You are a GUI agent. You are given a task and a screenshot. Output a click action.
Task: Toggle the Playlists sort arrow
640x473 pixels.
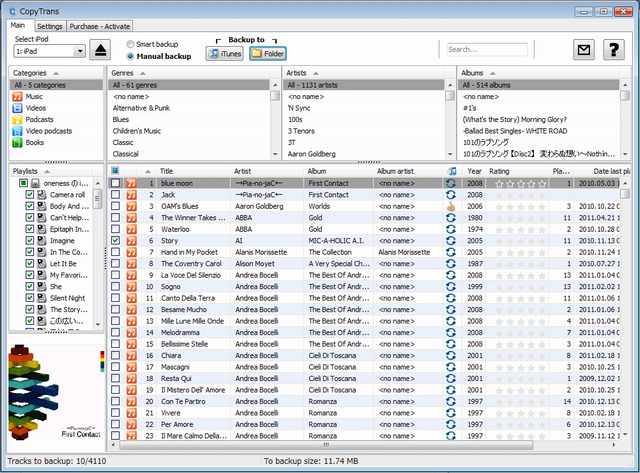[x=47, y=171]
